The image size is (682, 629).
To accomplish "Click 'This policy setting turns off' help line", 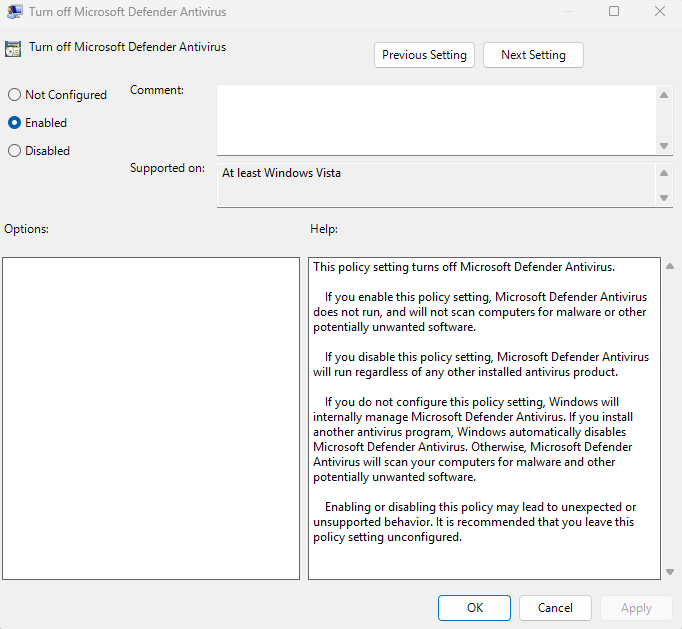I will (464, 267).
